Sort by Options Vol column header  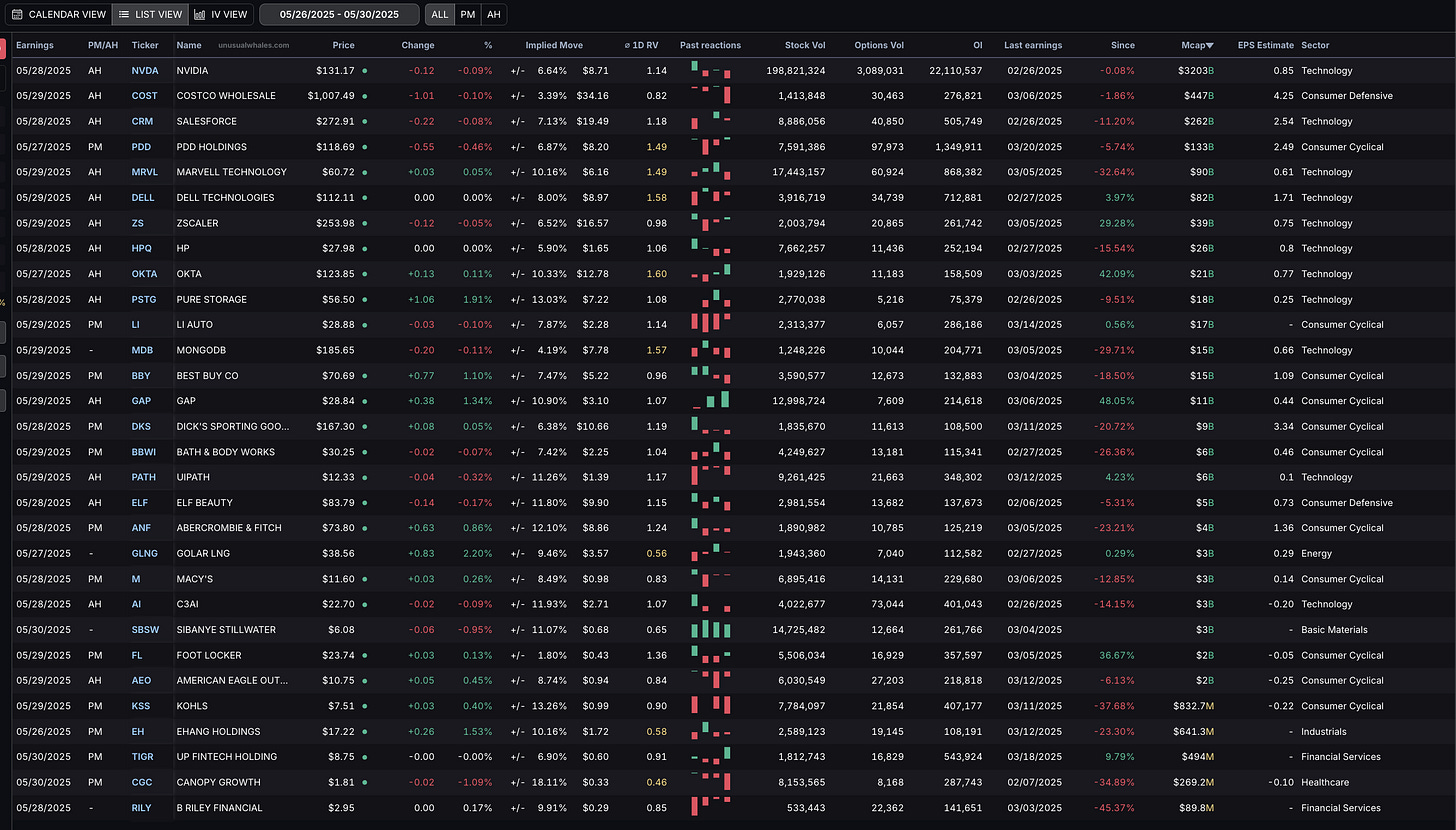[x=879, y=45]
